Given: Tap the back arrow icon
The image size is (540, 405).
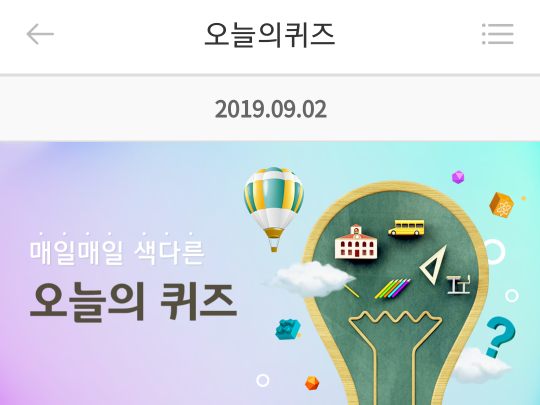Looking at the screenshot, I should [x=40, y=34].
